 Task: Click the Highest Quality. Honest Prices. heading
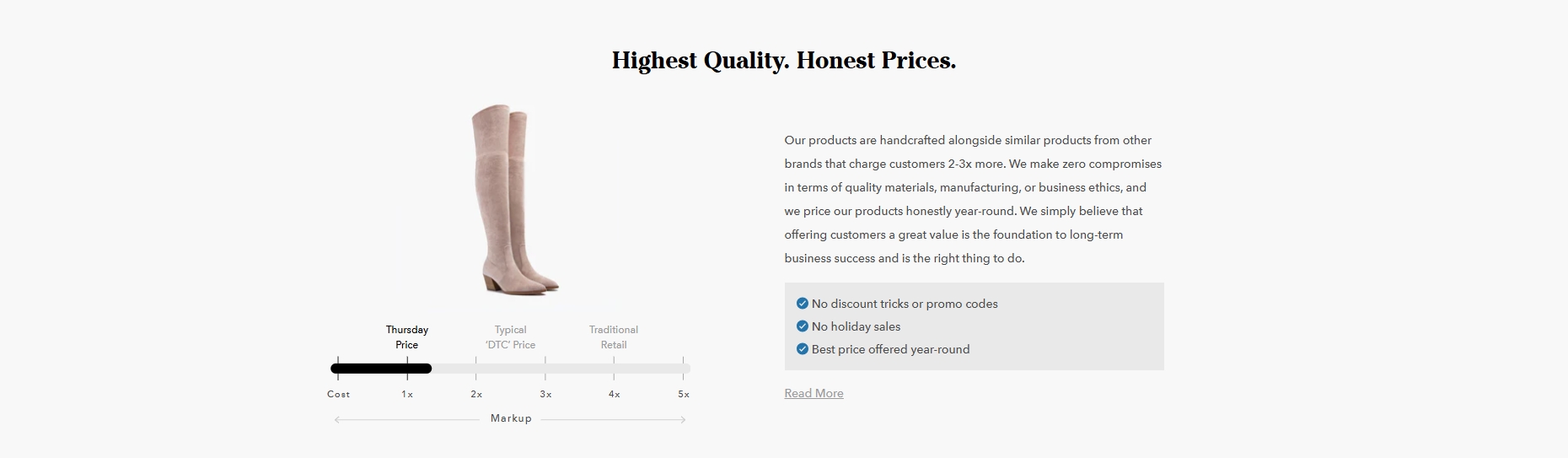pos(784,61)
